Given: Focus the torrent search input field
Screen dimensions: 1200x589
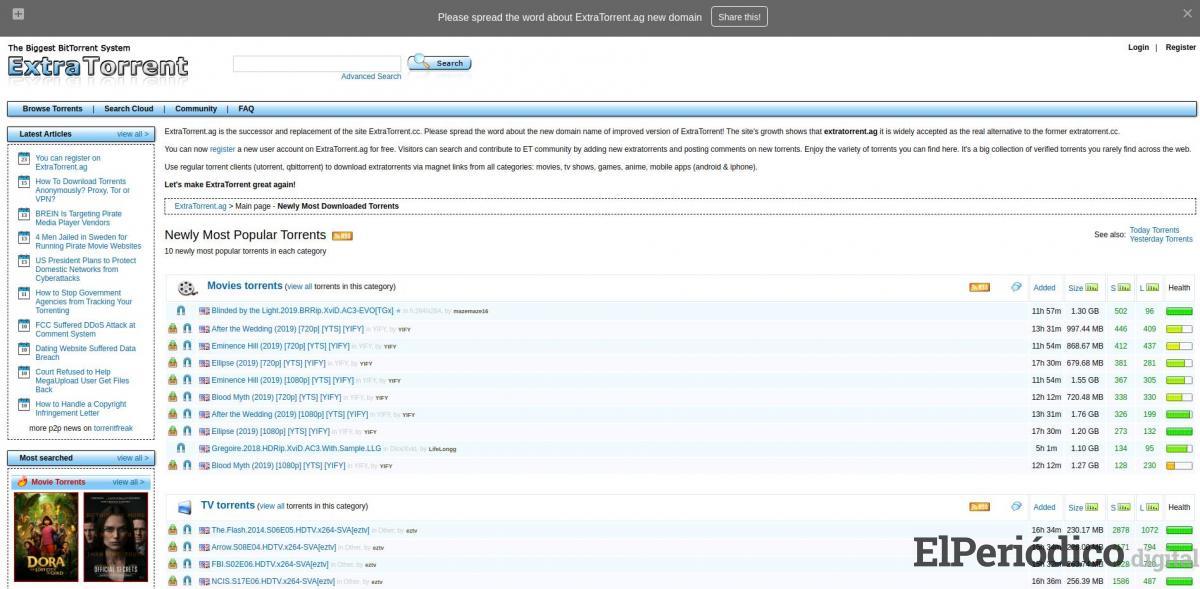Looking at the screenshot, I should (x=317, y=64).
